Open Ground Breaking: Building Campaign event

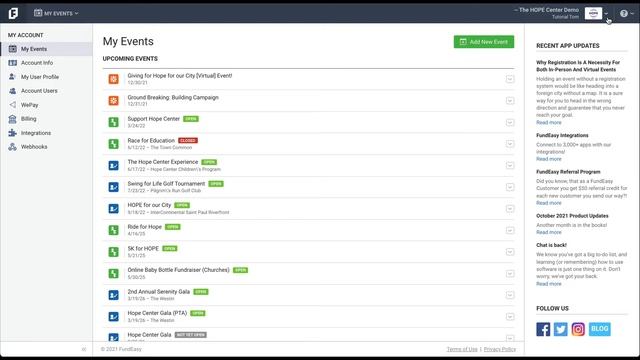click(x=173, y=97)
